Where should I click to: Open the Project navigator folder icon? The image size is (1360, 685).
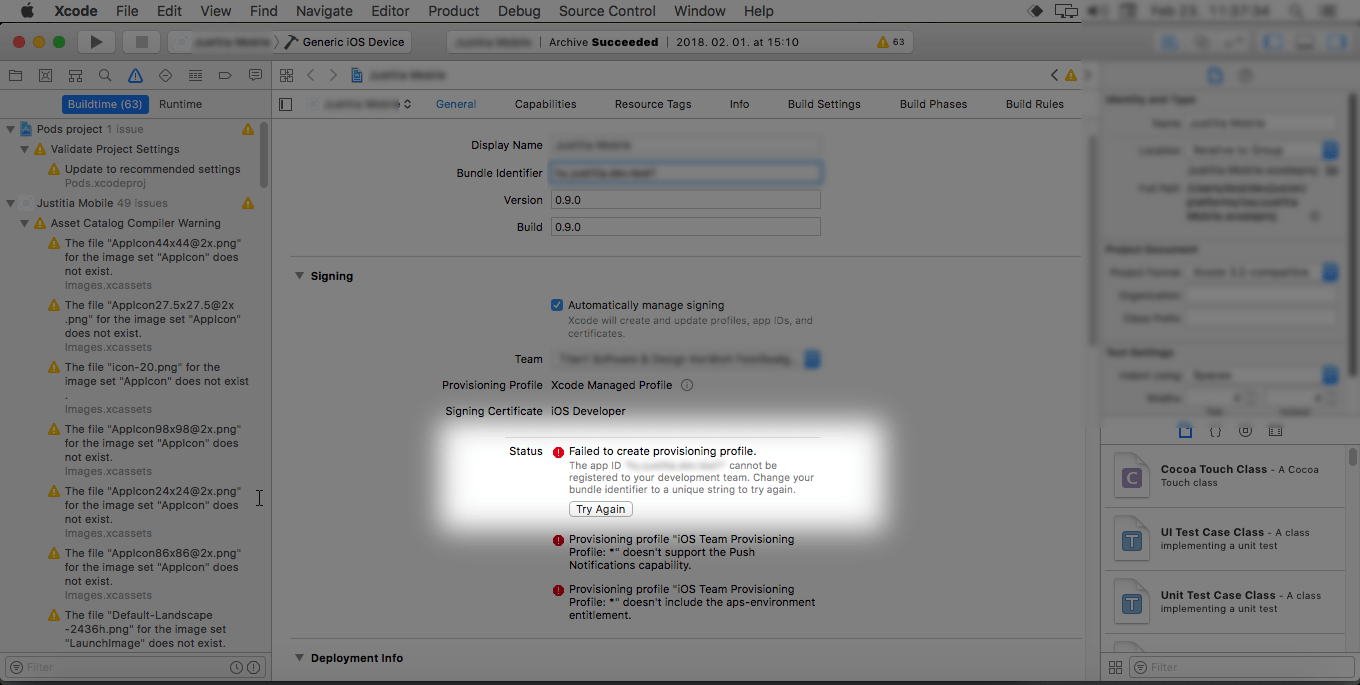pos(15,75)
